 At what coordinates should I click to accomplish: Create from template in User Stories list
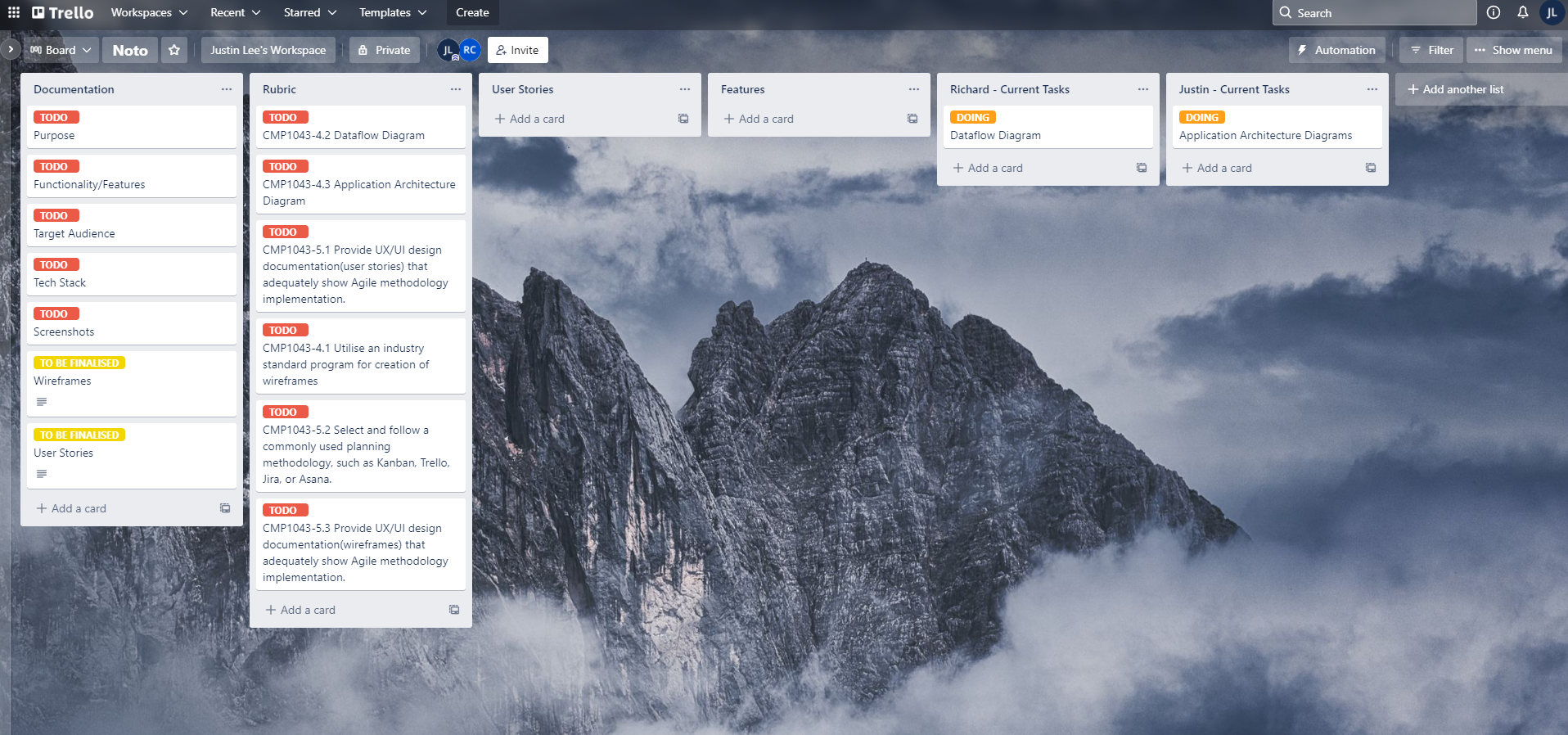tap(683, 119)
